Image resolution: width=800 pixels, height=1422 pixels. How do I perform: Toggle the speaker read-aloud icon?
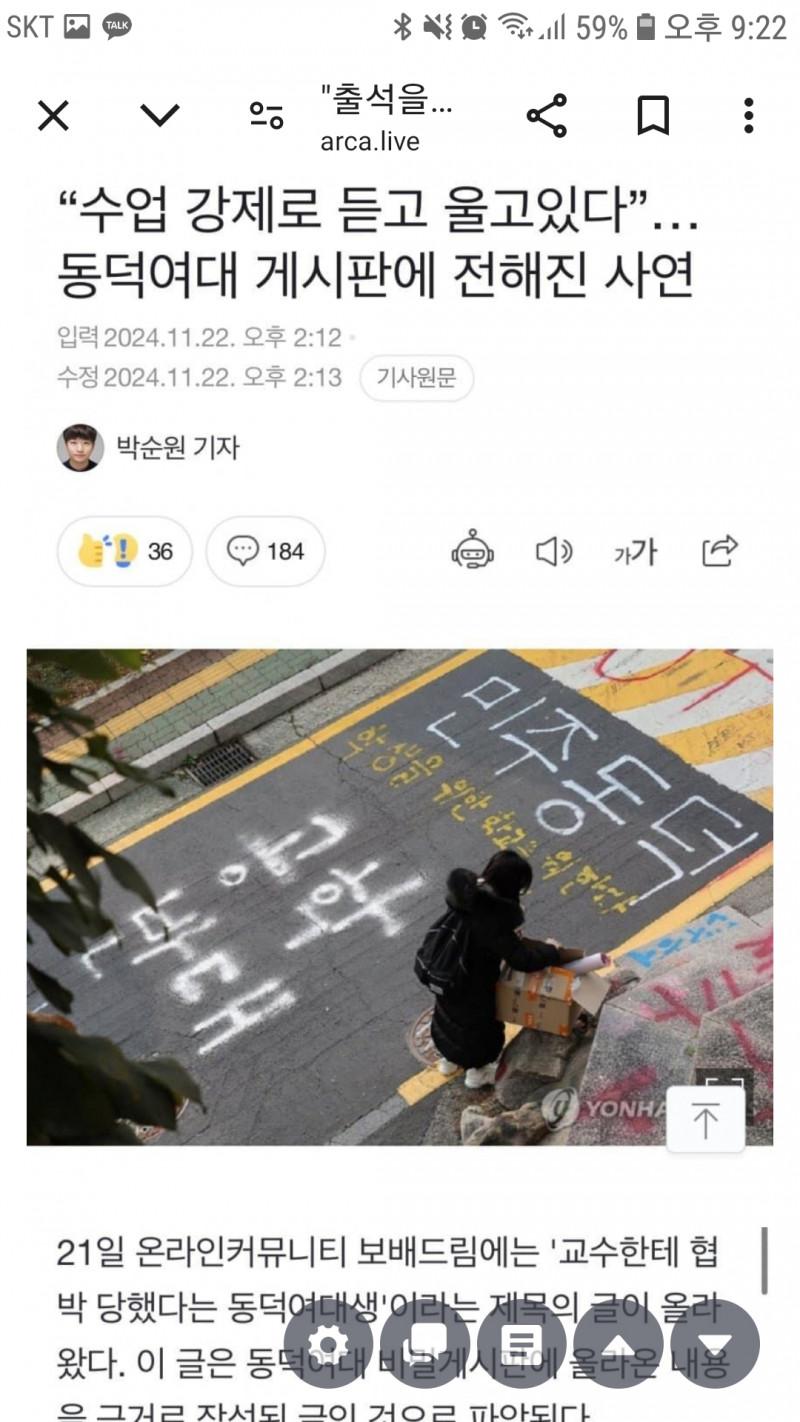554,551
